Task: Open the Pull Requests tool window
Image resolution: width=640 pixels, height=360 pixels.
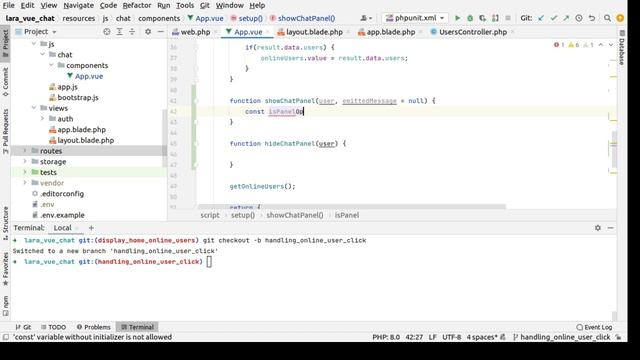Action: point(5,131)
